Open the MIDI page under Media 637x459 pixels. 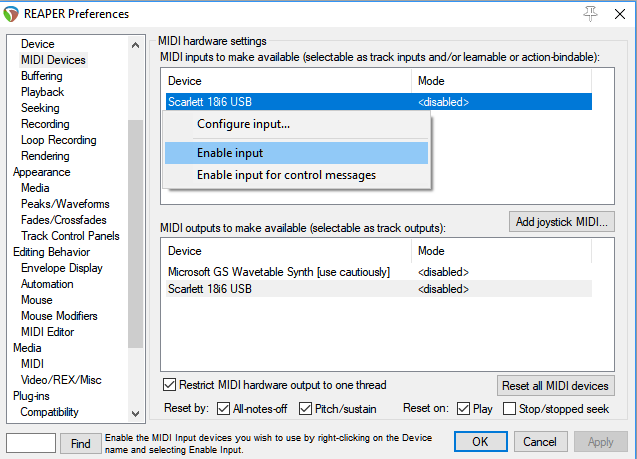click(32, 364)
